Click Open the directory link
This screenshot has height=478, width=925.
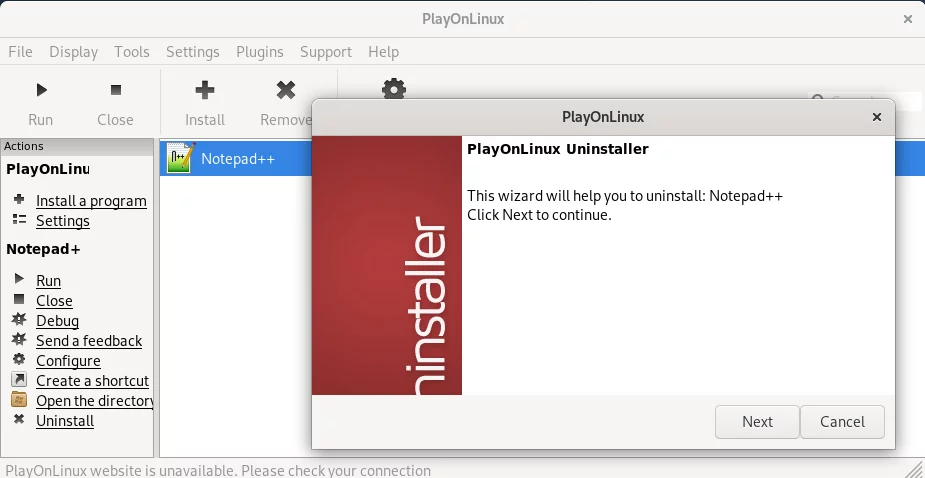(x=94, y=401)
